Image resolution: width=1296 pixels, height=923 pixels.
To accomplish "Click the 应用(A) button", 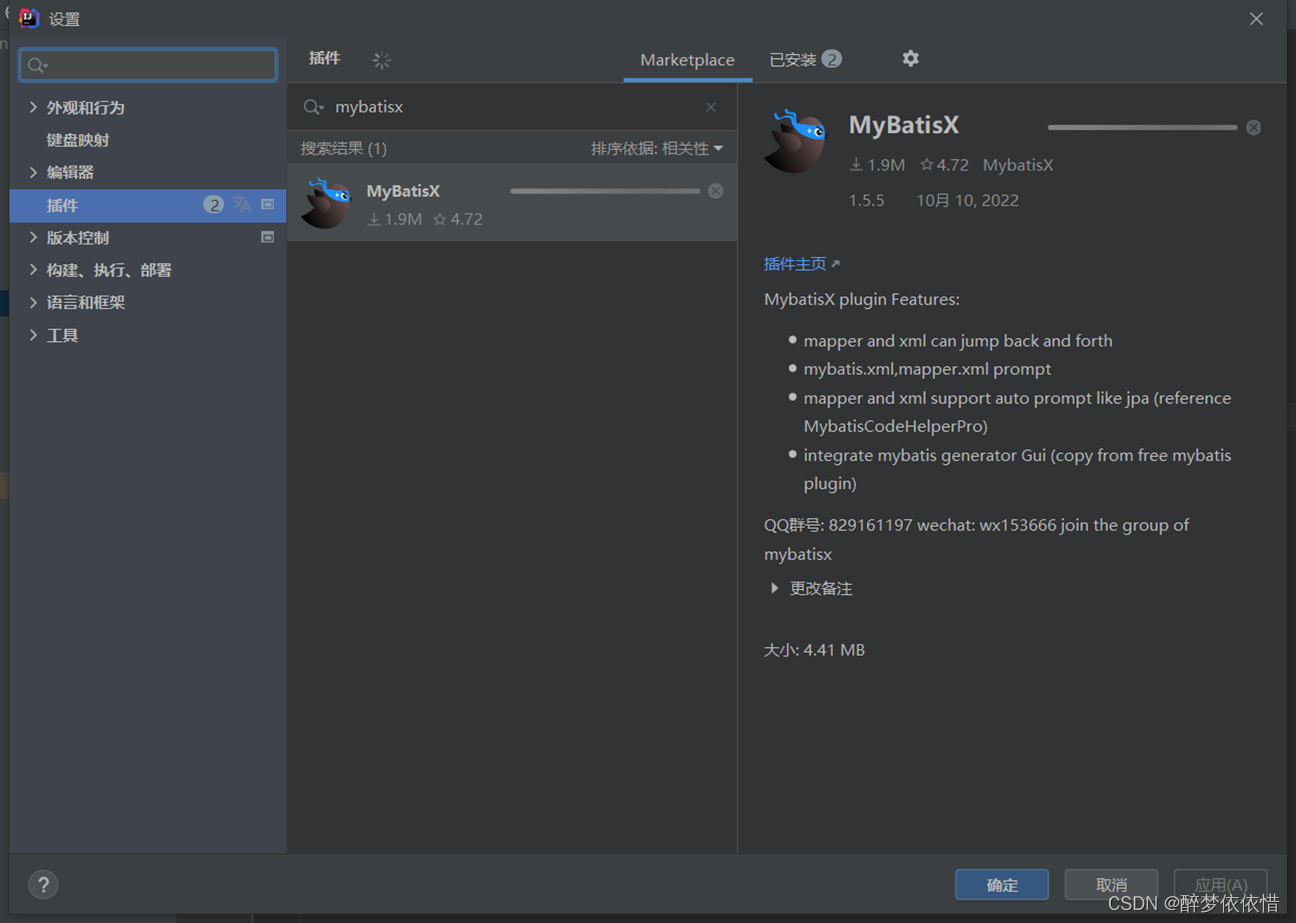I will coord(1220,884).
